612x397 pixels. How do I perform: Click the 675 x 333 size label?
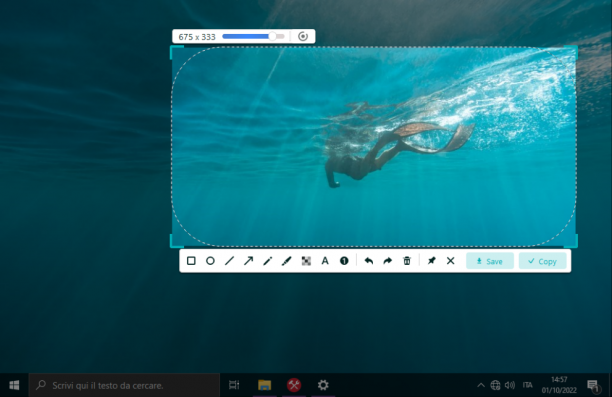197,37
